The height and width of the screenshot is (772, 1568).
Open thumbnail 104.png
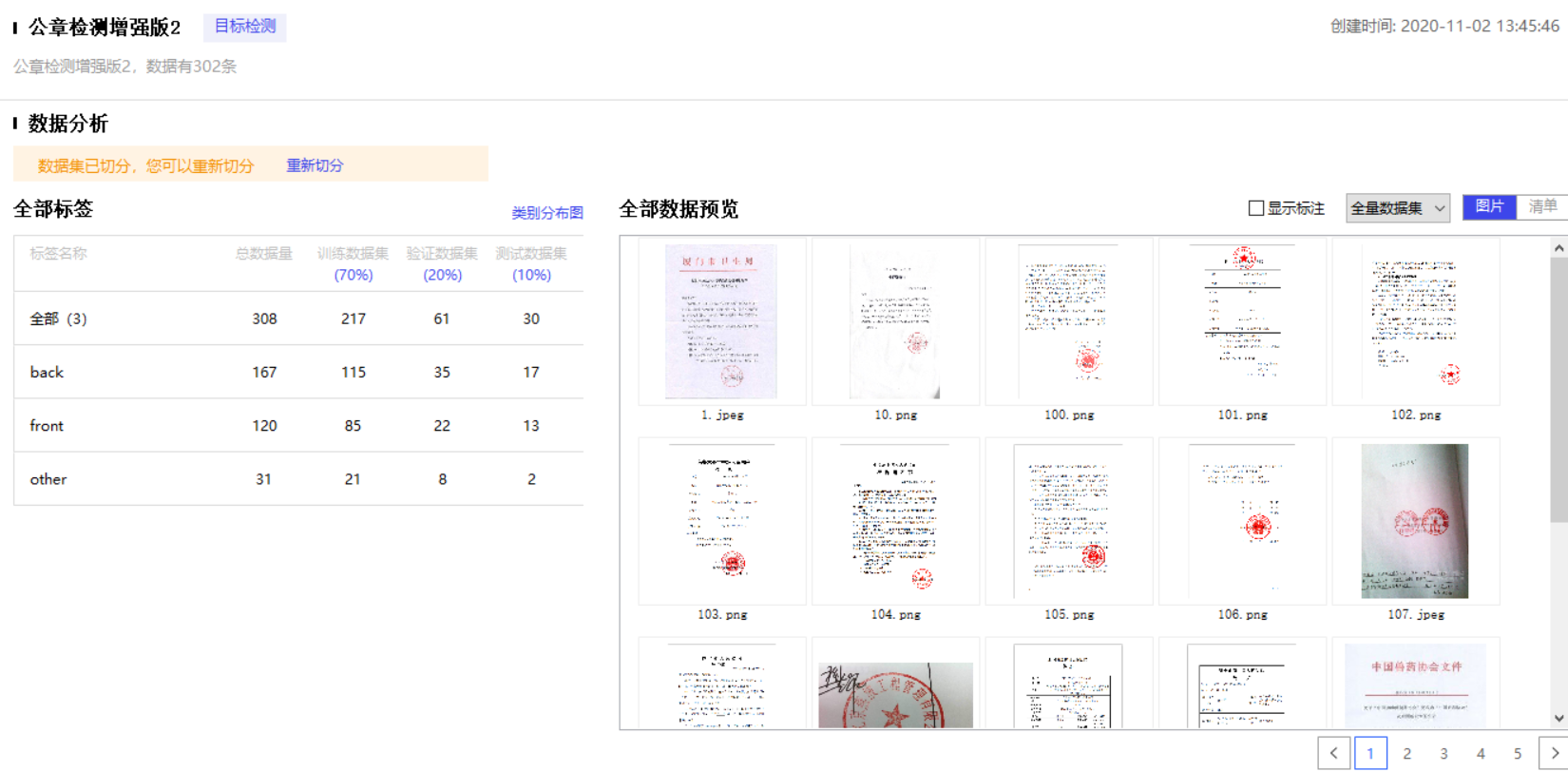(x=895, y=521)
